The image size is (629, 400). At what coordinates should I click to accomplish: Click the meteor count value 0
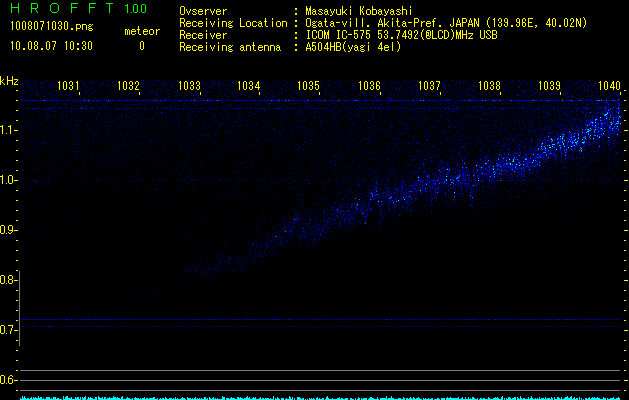point(142,46)
